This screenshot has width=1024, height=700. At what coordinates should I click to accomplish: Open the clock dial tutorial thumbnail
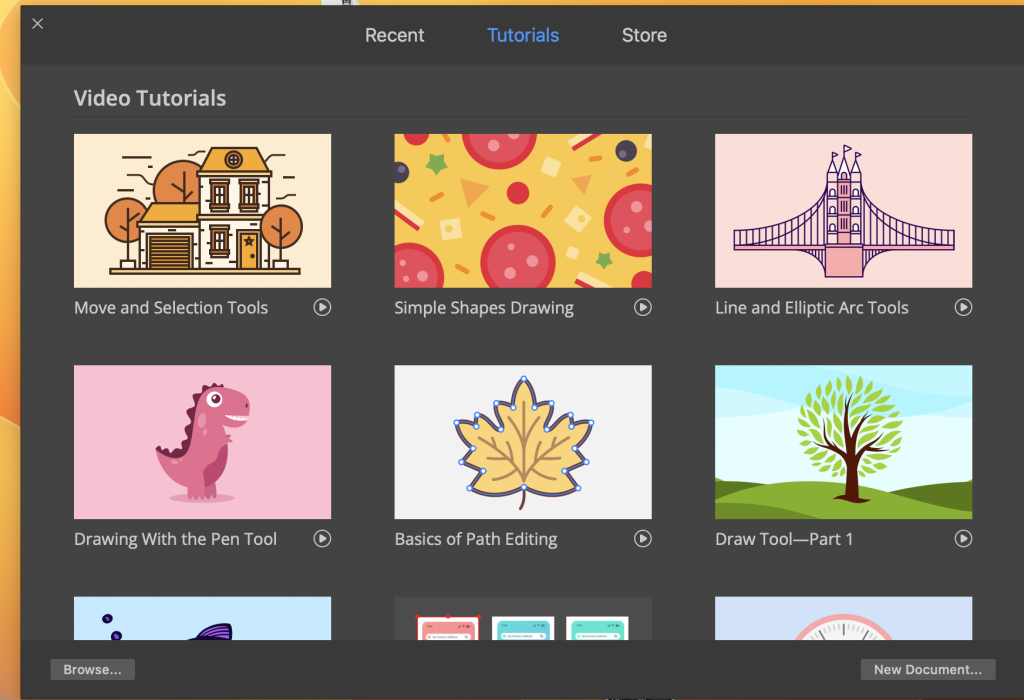(844, 618)
